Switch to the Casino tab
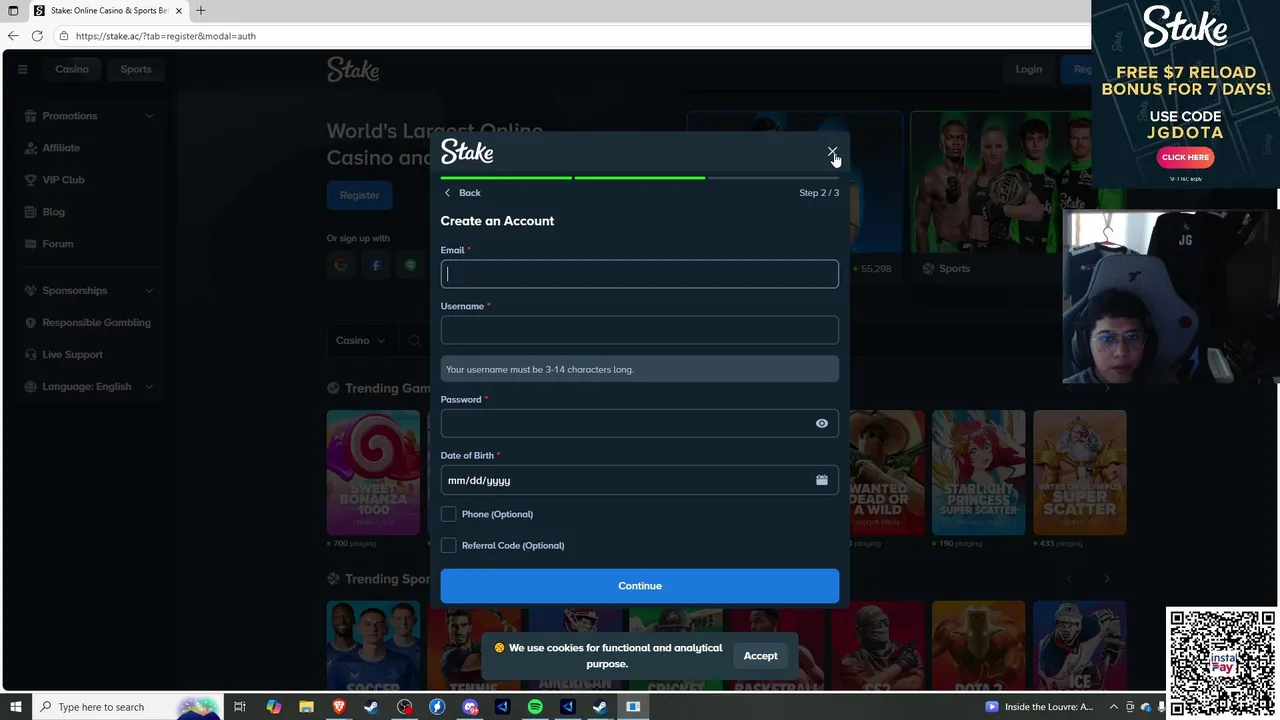 pyautogui.click(x=72, y=69)
